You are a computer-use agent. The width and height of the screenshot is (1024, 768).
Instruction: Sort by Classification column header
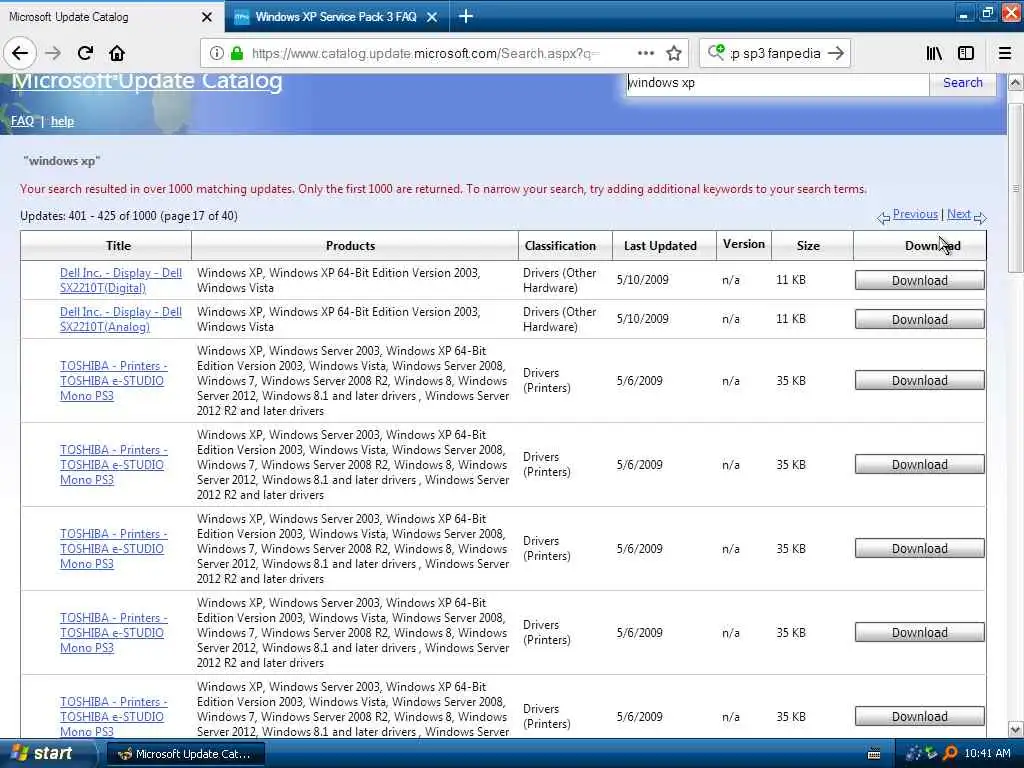[560, 246]
